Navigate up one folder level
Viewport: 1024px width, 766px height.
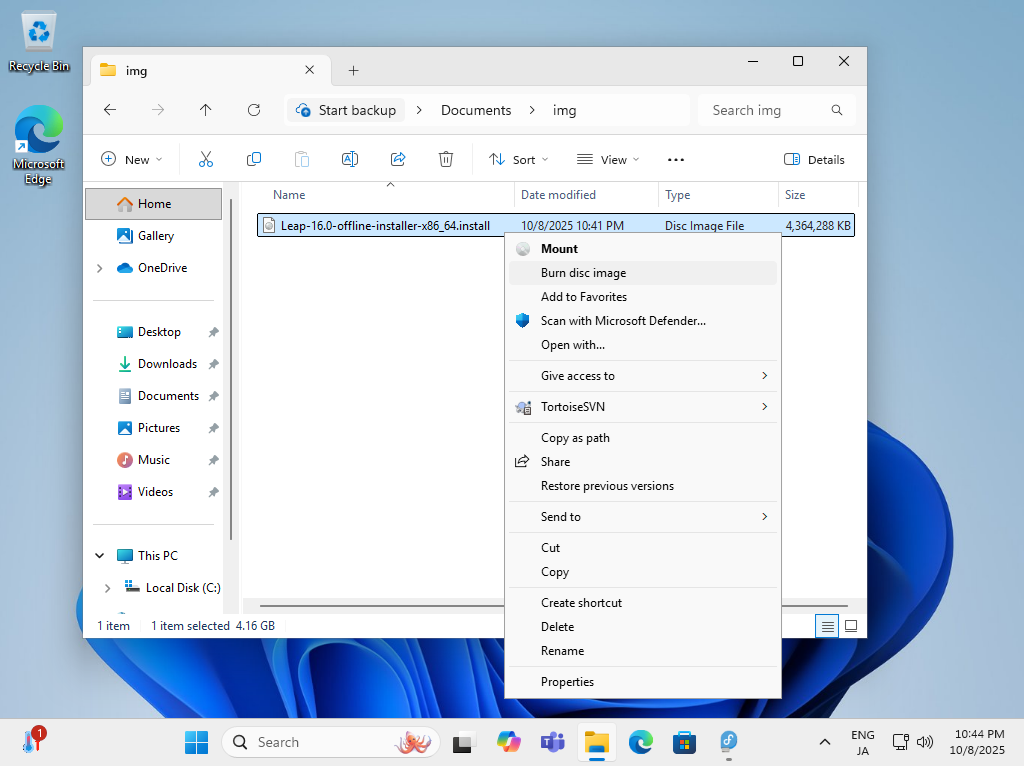206,110
